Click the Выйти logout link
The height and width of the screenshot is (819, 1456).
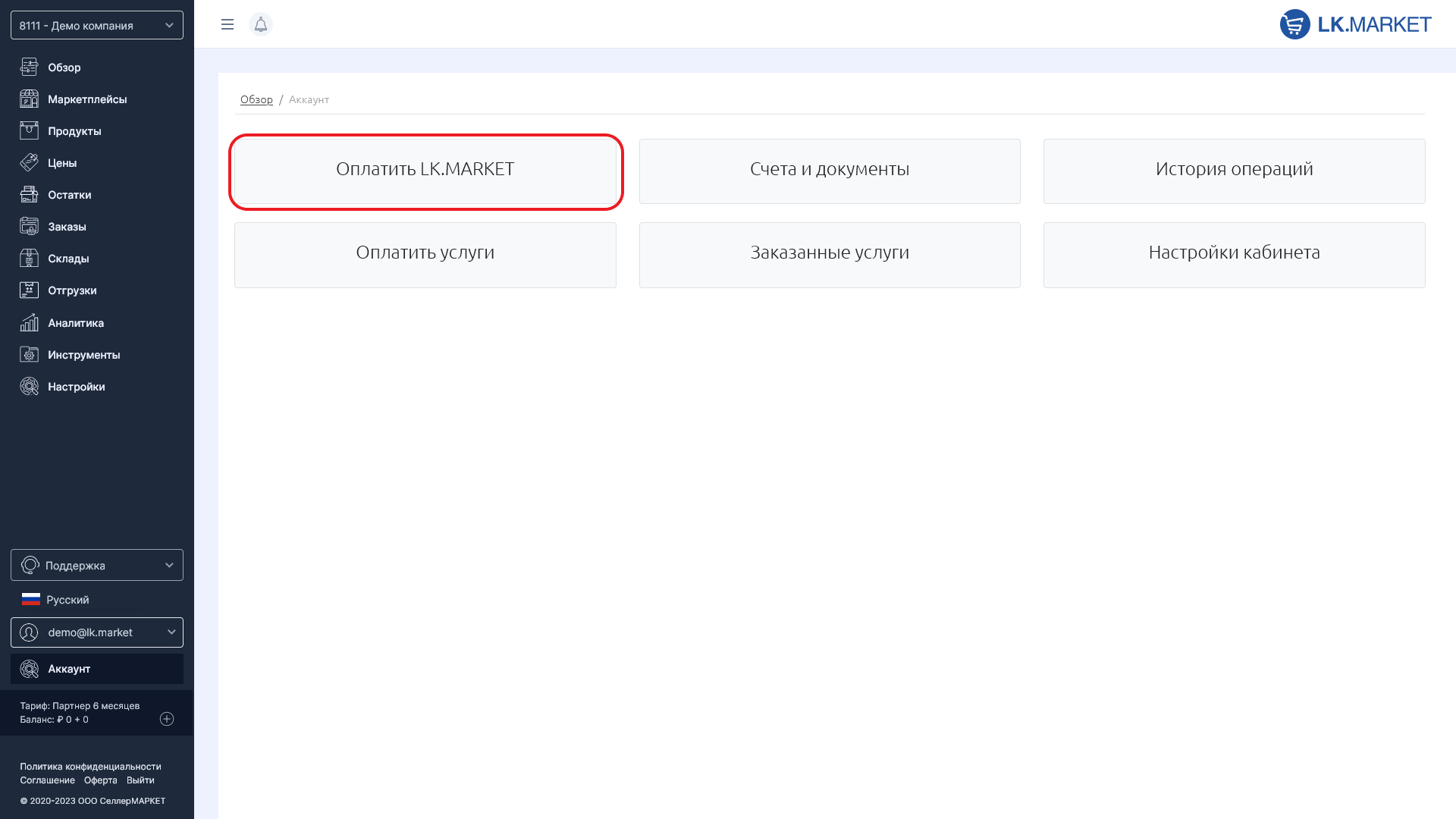pyautogui.click(x=140, y=780)
